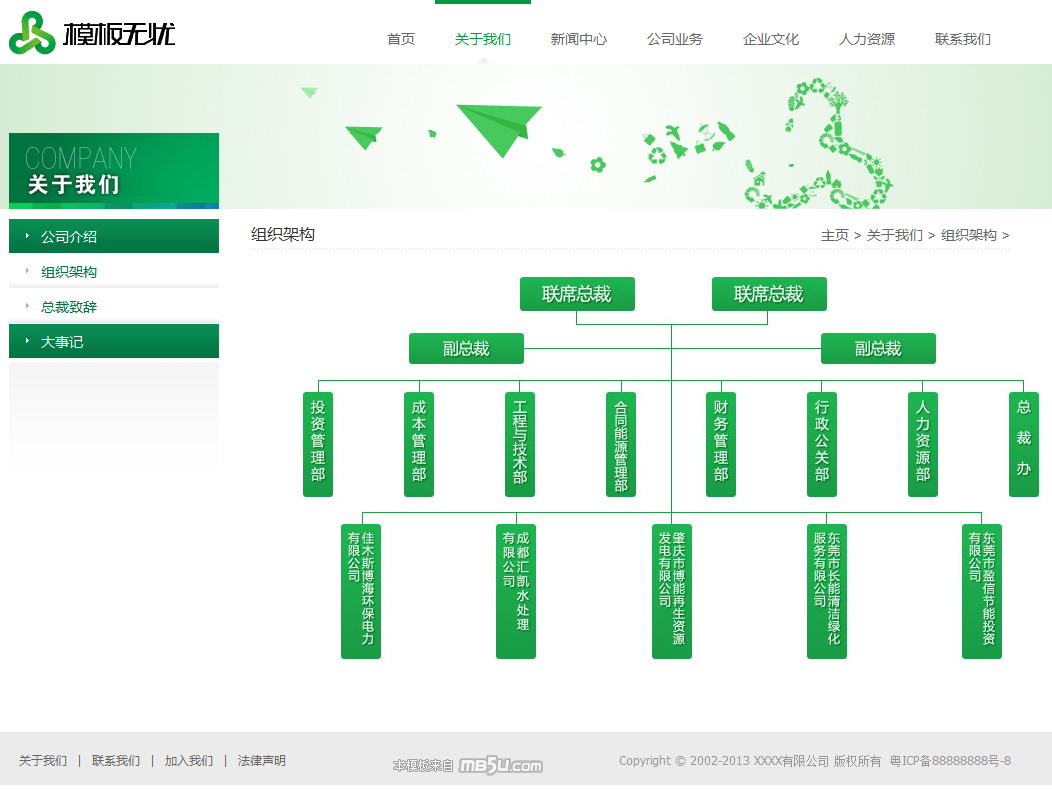The width and height of the screenshot is (1052, 789).
Task: Click the 模板无忧 green logo
Action: click(92, 35)
